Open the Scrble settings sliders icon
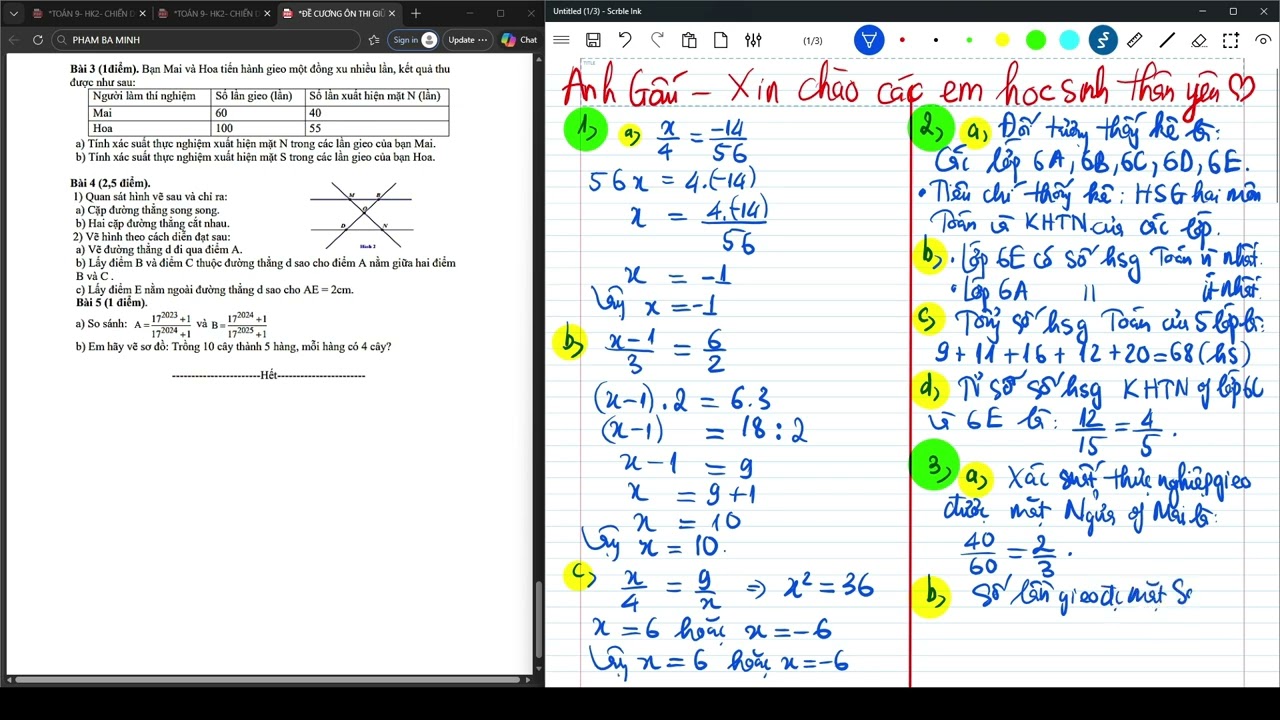Viewport: 1280px width, 720px height. [x=753, y=40]
